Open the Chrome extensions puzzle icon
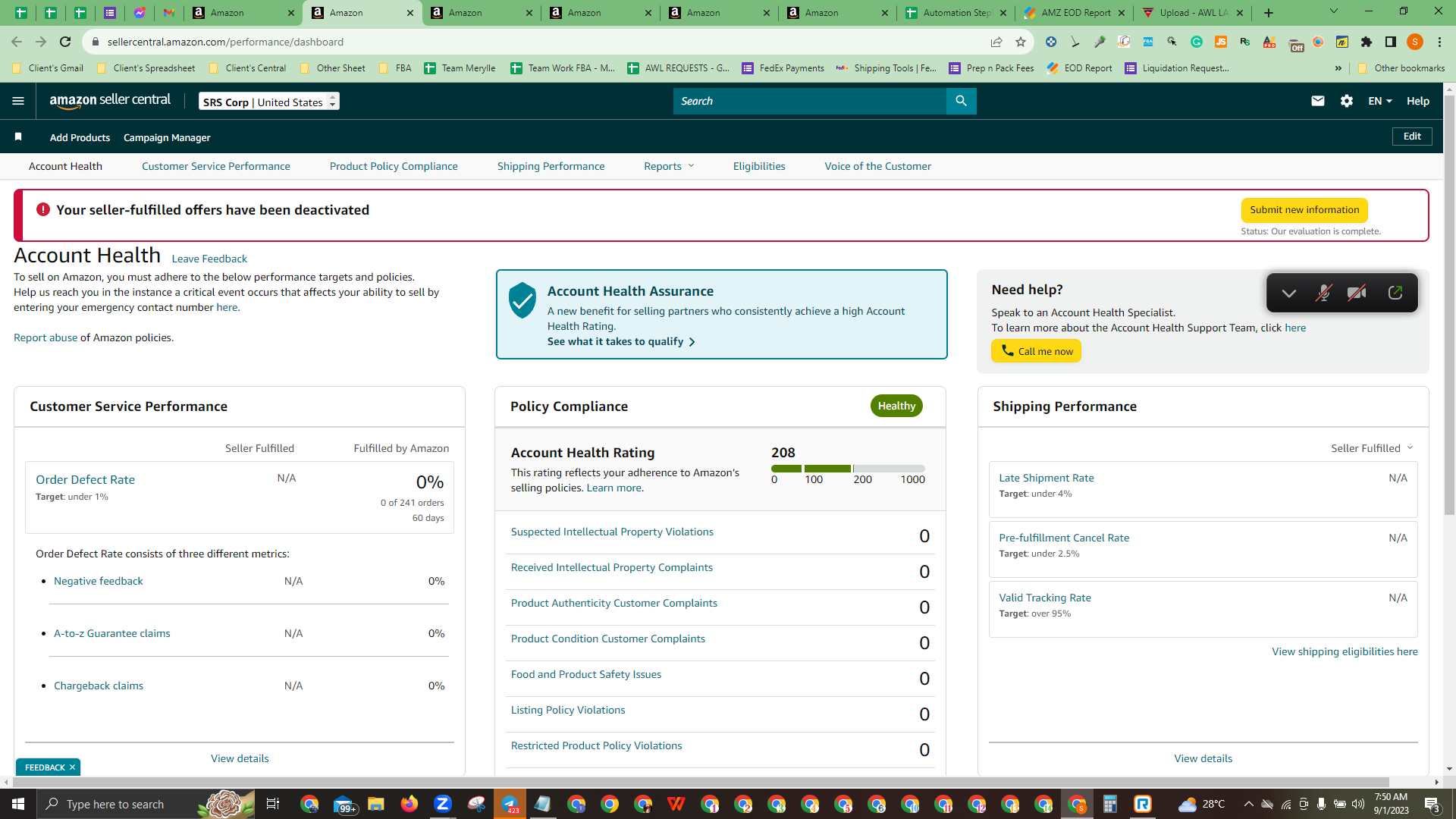Screen dimensions: 1456x819 [1367, 42]
